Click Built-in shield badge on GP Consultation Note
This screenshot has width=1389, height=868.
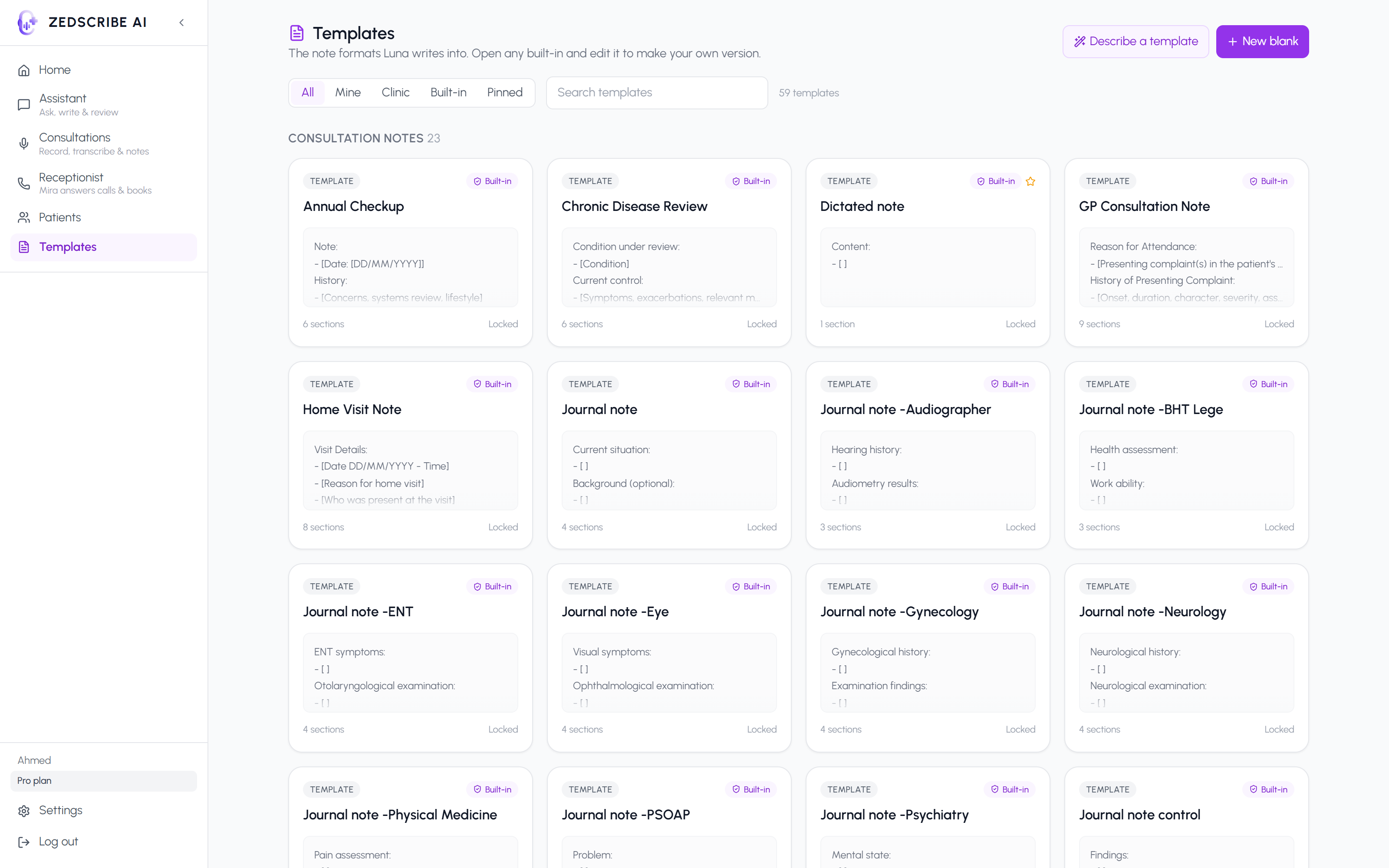tap(1268, 181)
